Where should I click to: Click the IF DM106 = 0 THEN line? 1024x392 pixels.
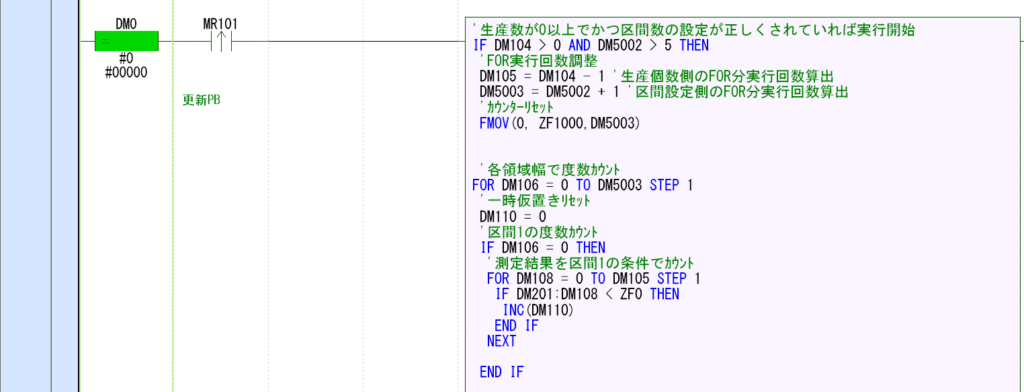click(x=543, y=248)
